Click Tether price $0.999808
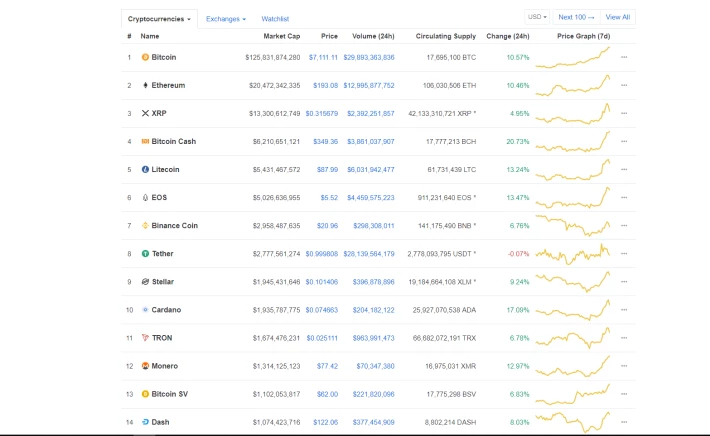 click(x=321, y=254)
